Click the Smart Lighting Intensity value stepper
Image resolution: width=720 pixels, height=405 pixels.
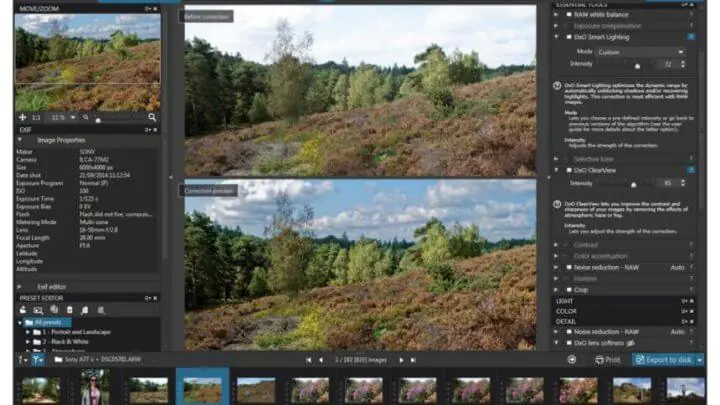pyautogui.click(x=683, y=64)
